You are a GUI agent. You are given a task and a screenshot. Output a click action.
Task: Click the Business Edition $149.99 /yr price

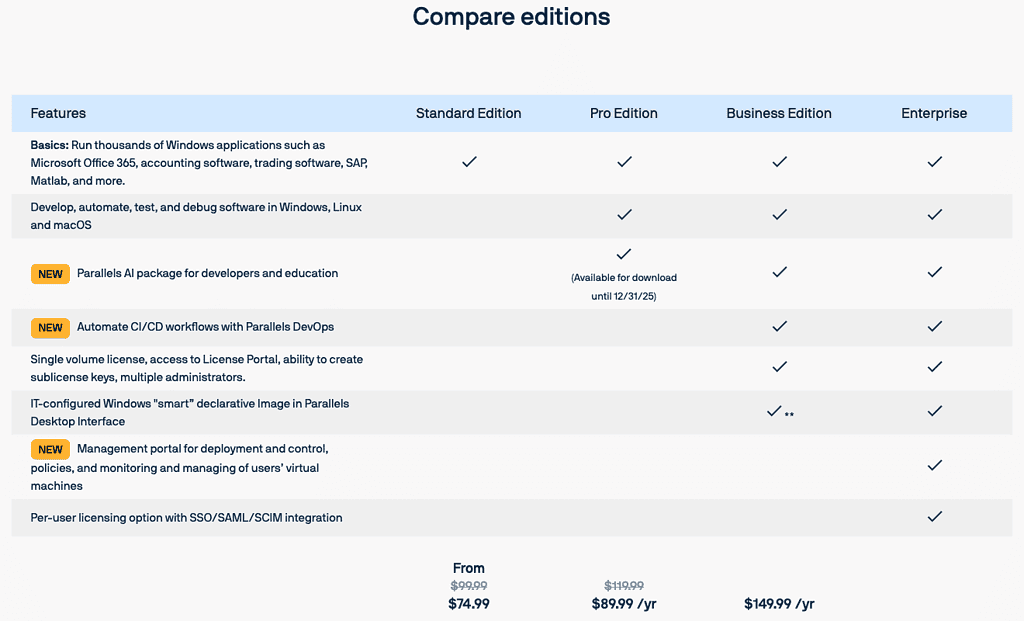pyautogui.click(x=779, y=604)
